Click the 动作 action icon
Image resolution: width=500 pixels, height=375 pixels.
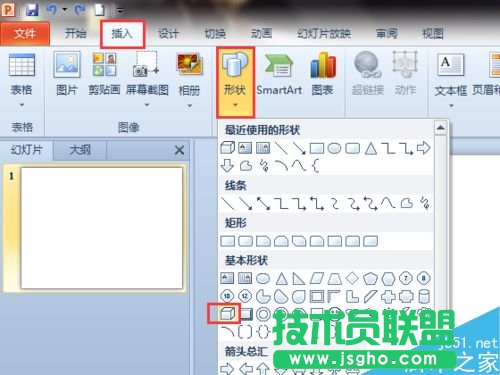(405, 73)
